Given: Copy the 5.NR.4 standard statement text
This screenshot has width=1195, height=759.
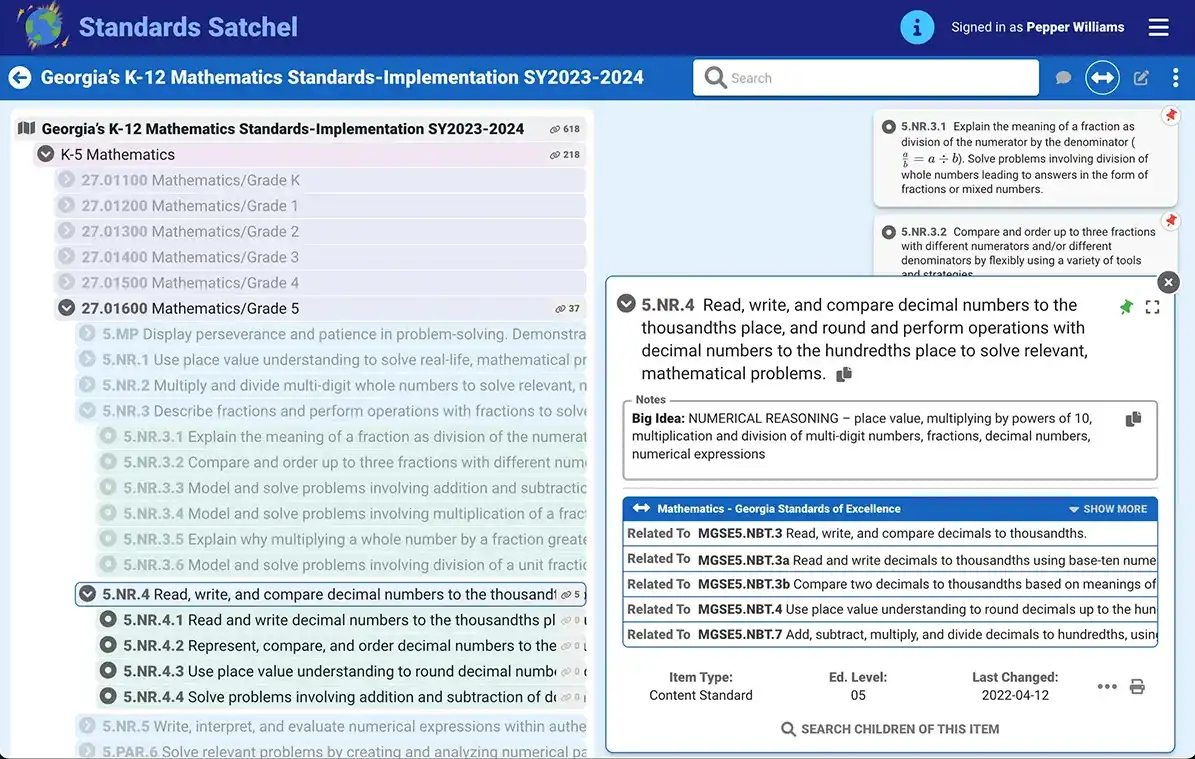Looking at the screenshot, I should click(x=844, y=374).
